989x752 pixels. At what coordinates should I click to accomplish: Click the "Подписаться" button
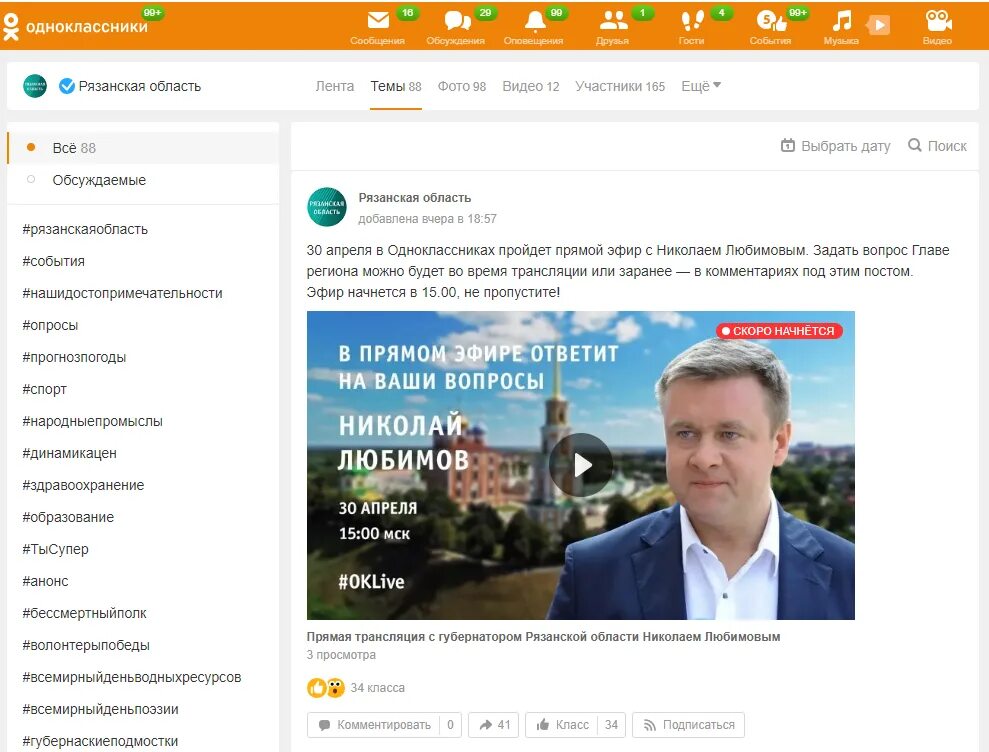coord(689,725)
